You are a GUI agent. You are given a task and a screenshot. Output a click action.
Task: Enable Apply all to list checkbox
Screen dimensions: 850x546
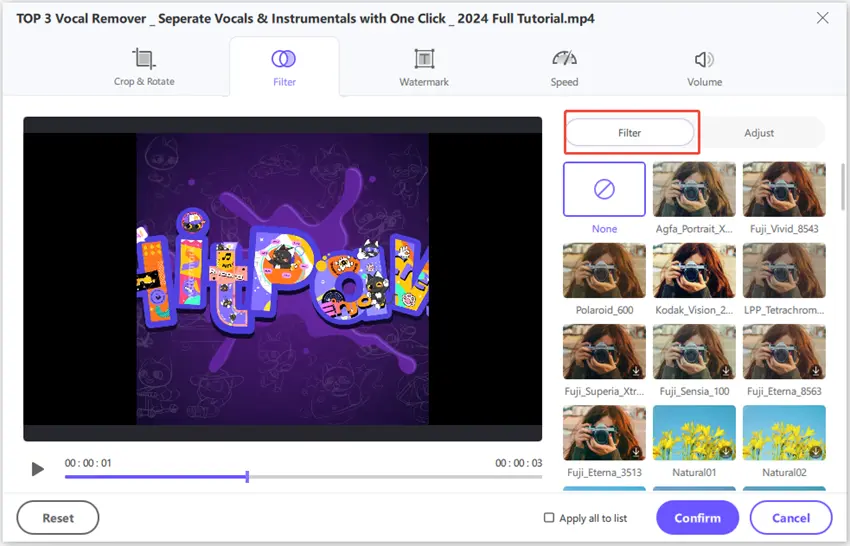pyautogui.click(x=549, y=518)
